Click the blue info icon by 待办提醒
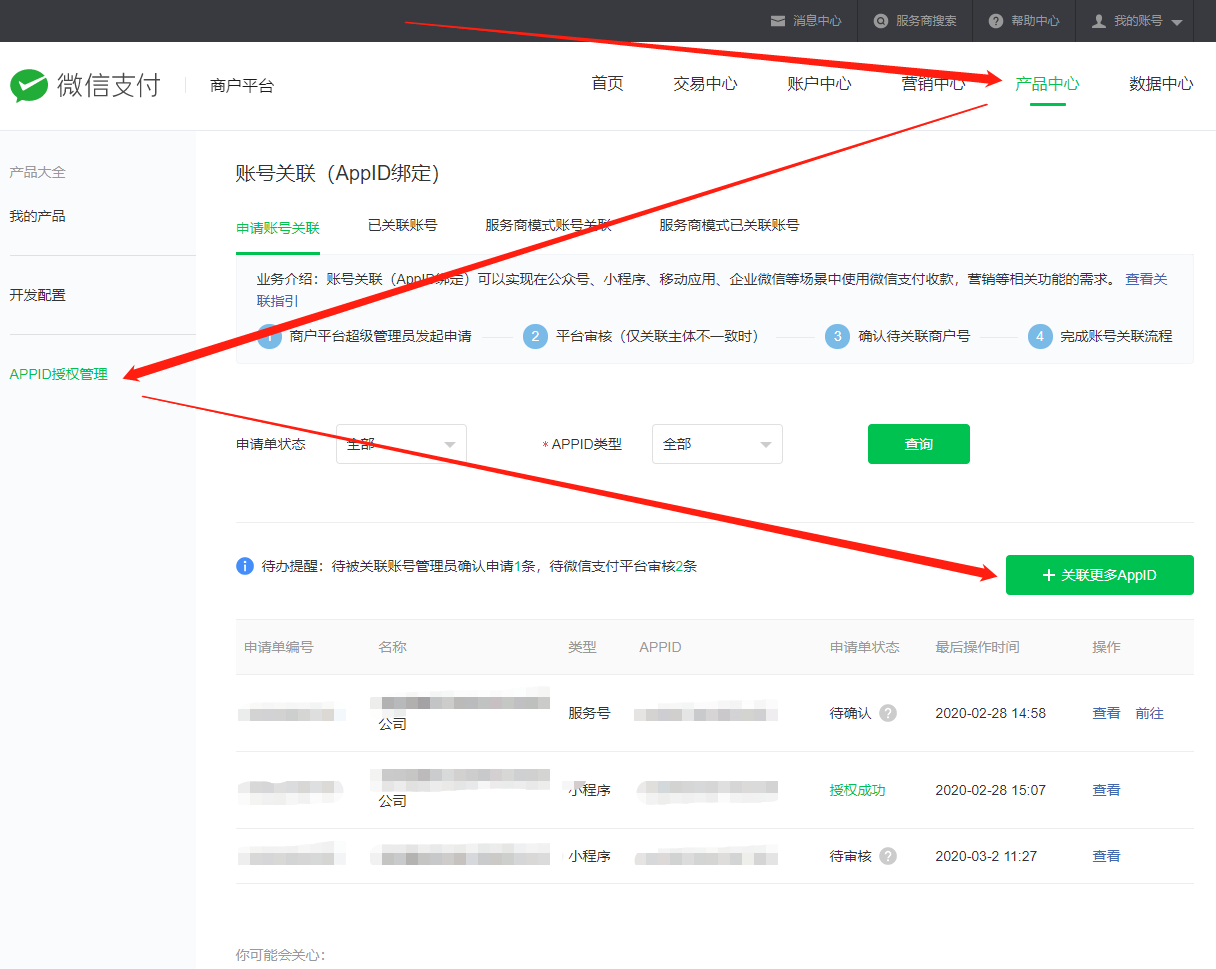Screen dimensions: 1216x969 pos(245,566)
